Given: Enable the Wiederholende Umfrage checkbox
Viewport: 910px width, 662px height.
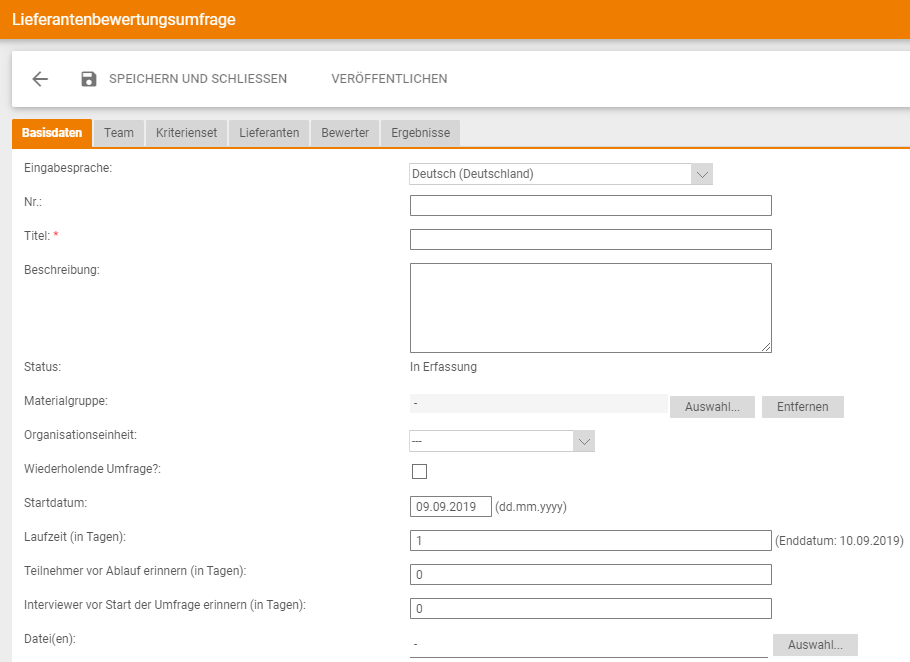Looking at the screenshot, I should click(x=419, y=472).
